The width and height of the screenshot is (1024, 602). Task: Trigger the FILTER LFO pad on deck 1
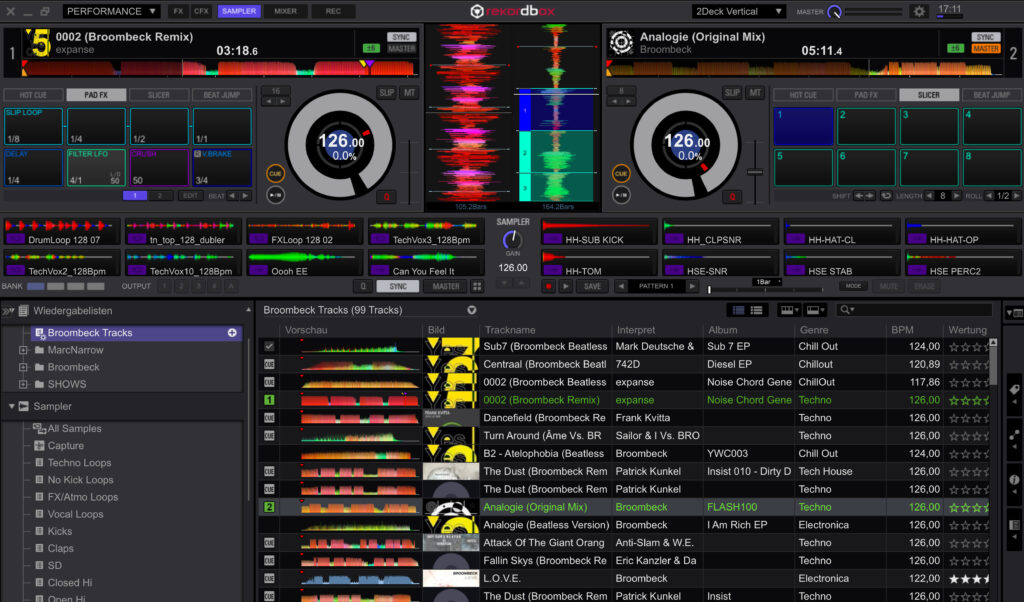pos(96,168)
